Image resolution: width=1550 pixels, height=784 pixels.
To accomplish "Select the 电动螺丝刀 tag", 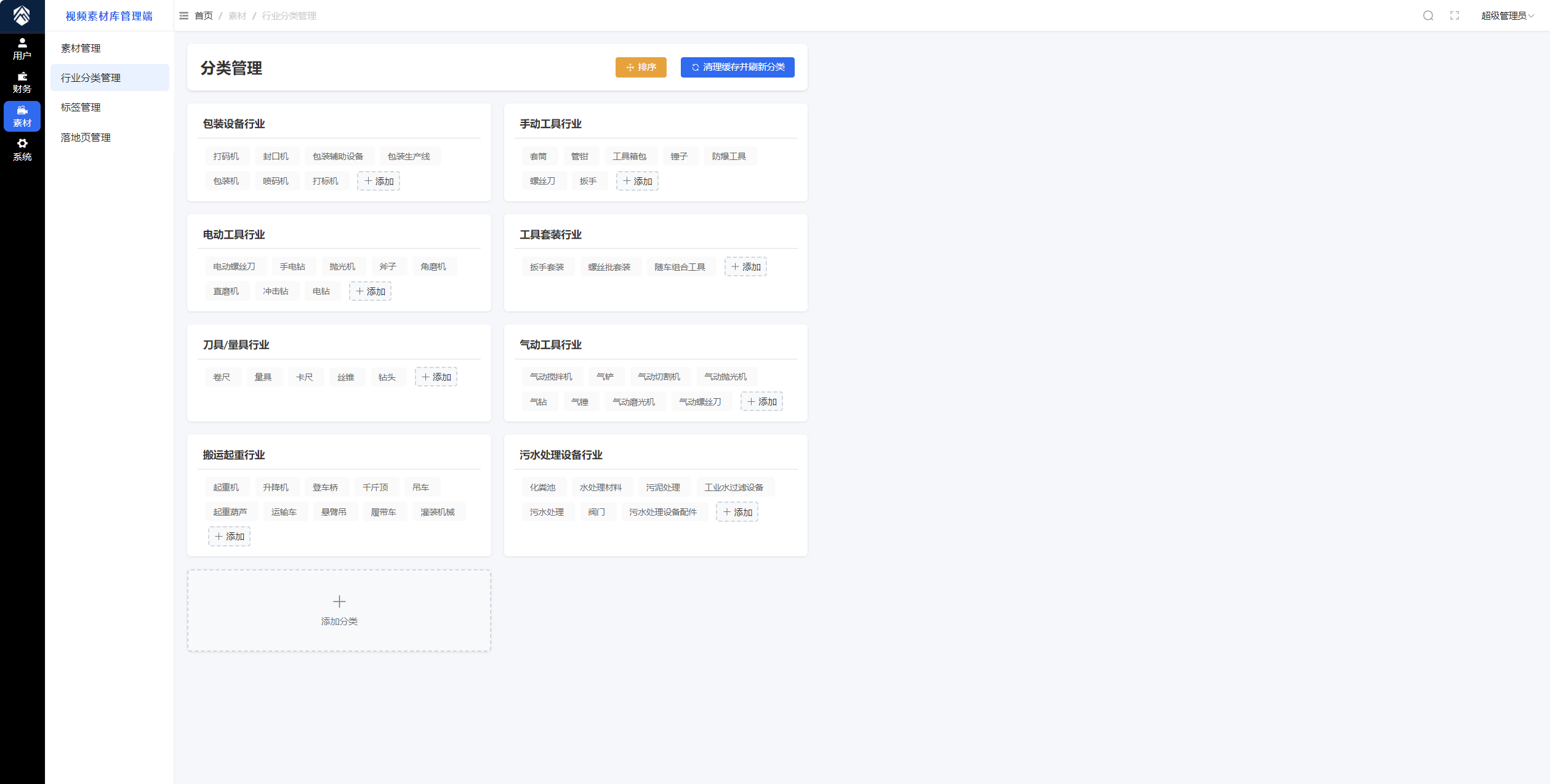I will (x=234, y=266).
